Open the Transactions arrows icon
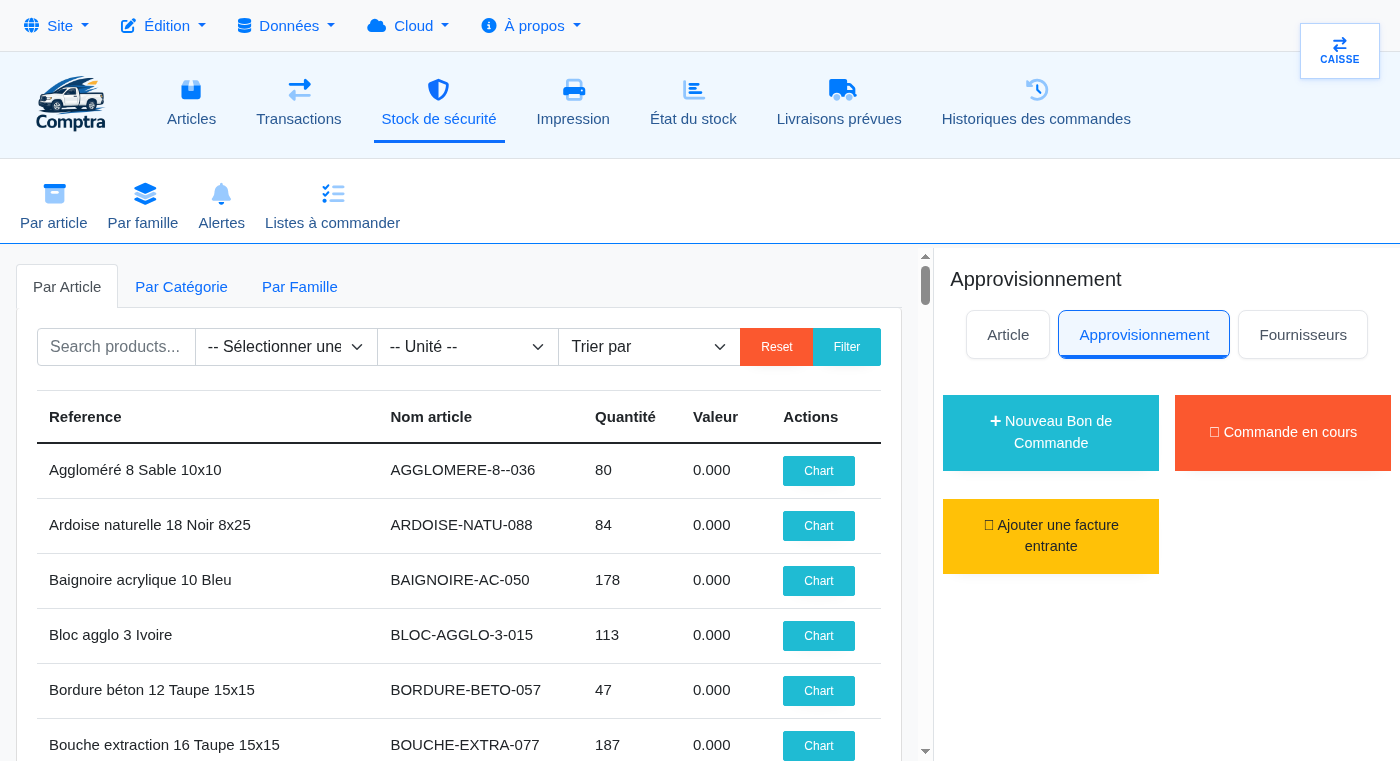 [299, 90]
